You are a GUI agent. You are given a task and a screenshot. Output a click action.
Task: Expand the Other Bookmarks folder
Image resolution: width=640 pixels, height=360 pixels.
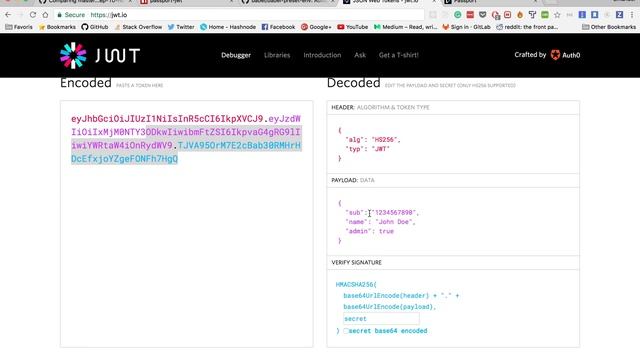[x=609, y=27]
